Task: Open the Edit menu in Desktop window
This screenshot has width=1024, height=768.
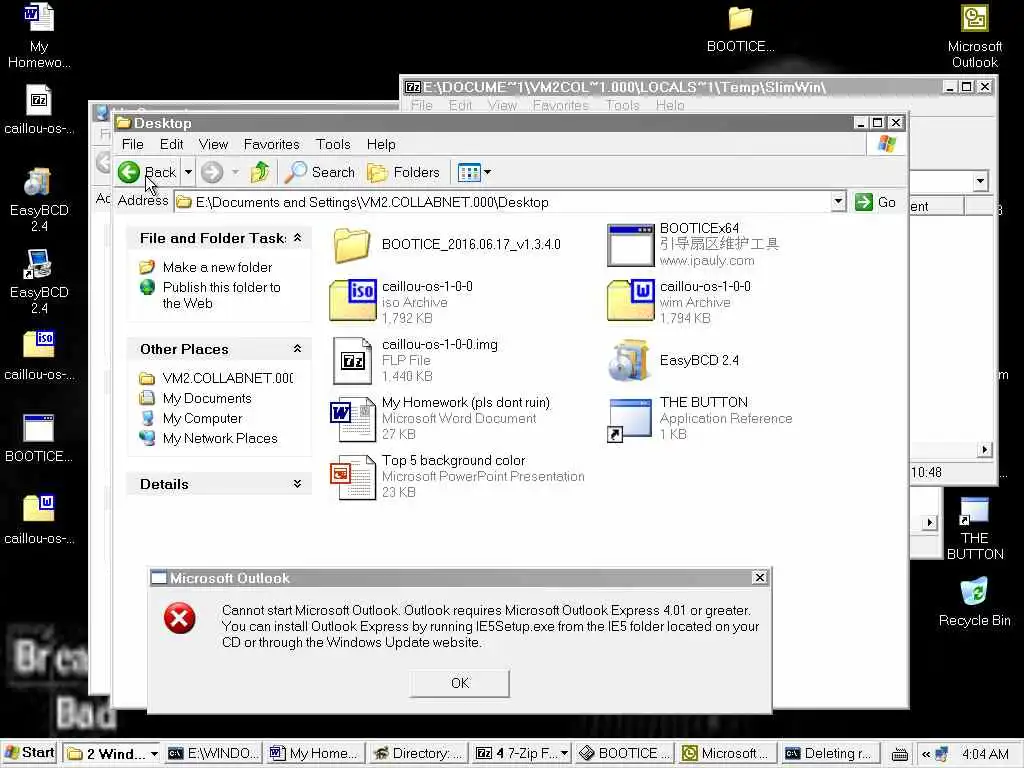Action: click(x=172, y=144)
